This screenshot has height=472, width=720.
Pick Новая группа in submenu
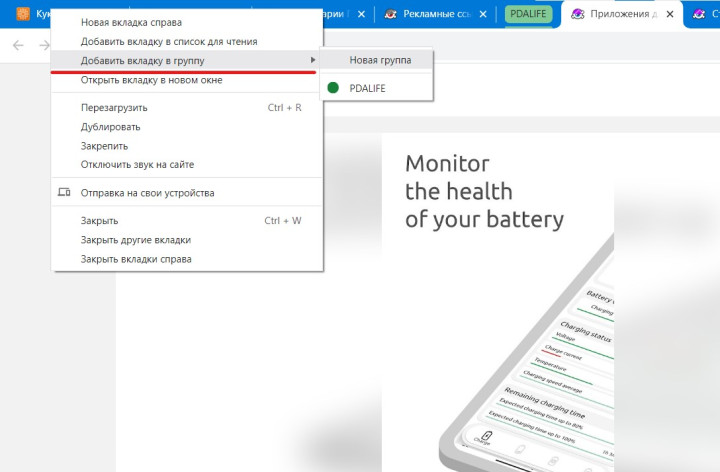point(379,60)
